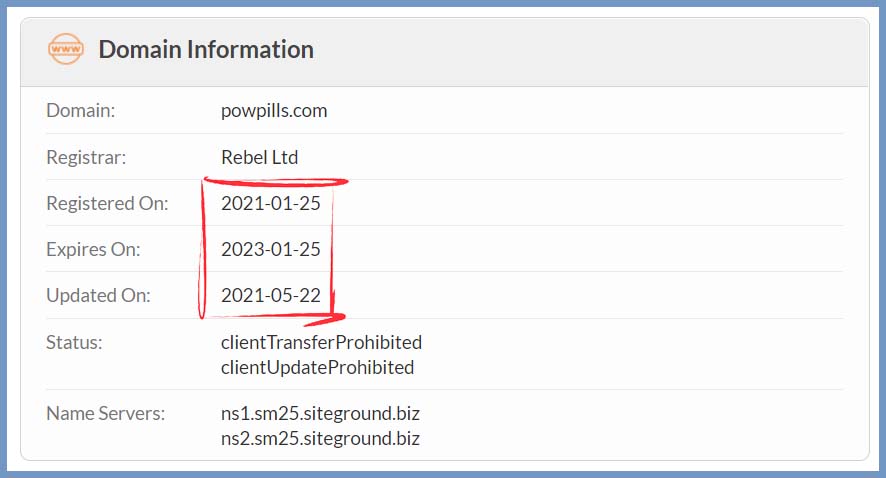Click the registered date 2021-01-25

[271, 203]
